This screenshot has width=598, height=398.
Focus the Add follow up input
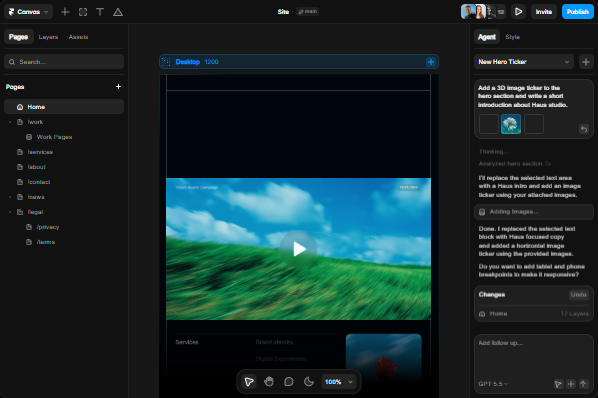pyautogui.click(x=534, y=355)
